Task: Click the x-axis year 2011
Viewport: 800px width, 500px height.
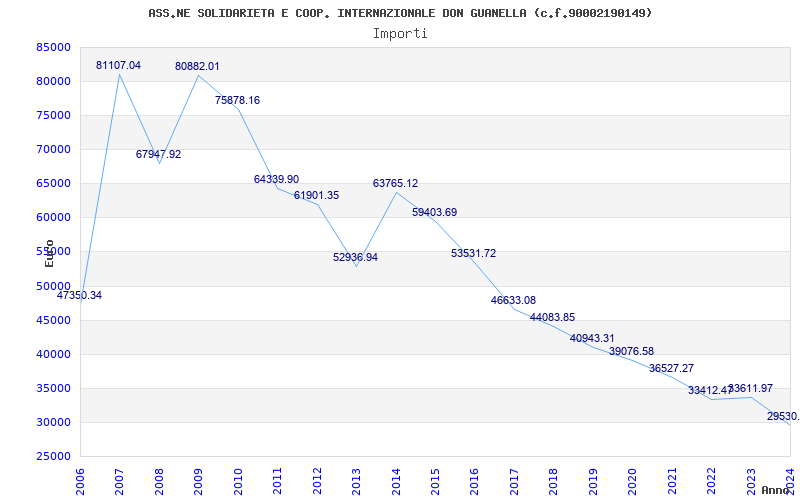Action: (x=278, y=481)
